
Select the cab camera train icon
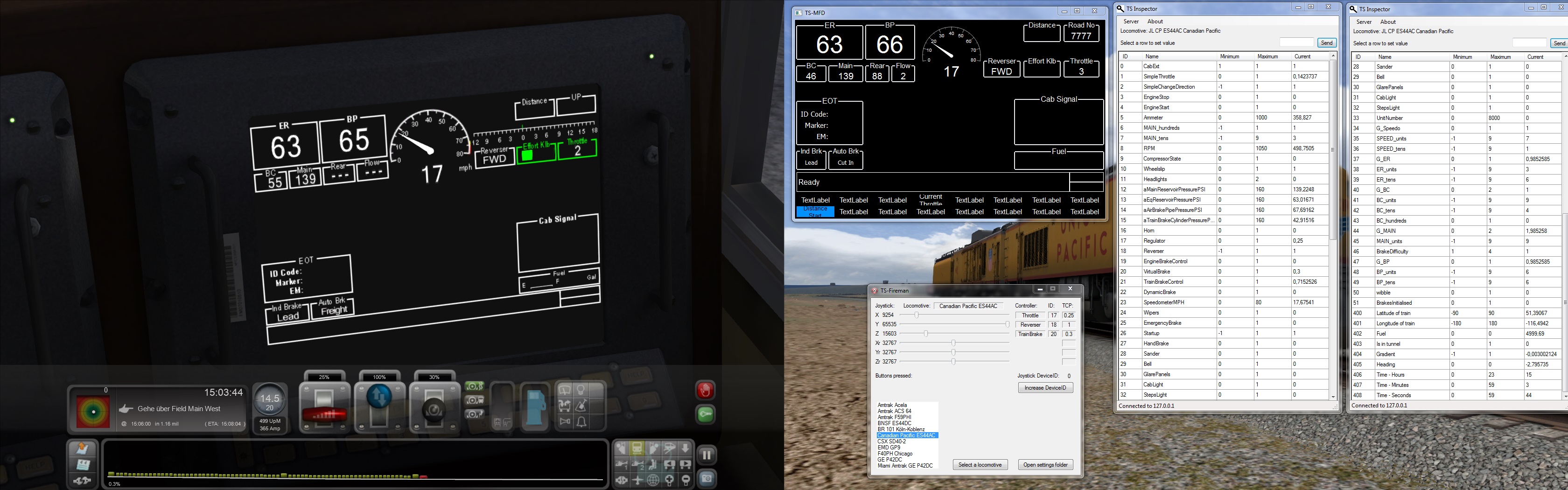(x=637, y=448)
